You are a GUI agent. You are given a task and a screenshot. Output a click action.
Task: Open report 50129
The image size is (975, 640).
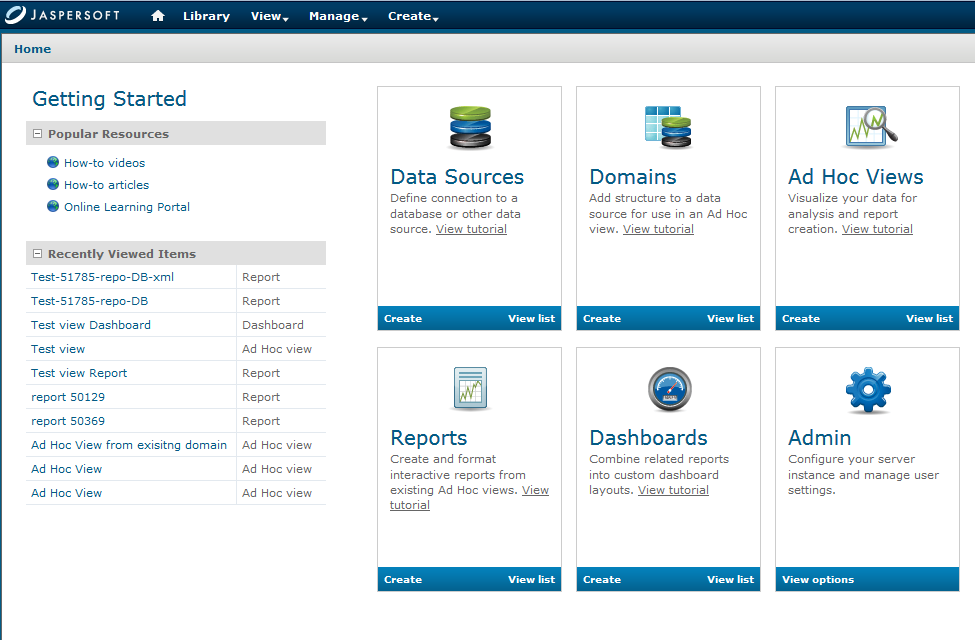point(68,397)
